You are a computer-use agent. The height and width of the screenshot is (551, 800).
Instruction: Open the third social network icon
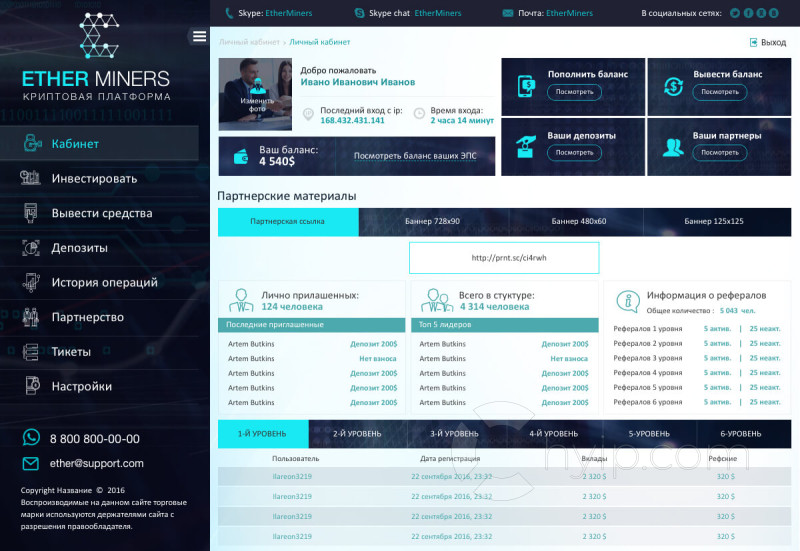(x=761, y=13)
